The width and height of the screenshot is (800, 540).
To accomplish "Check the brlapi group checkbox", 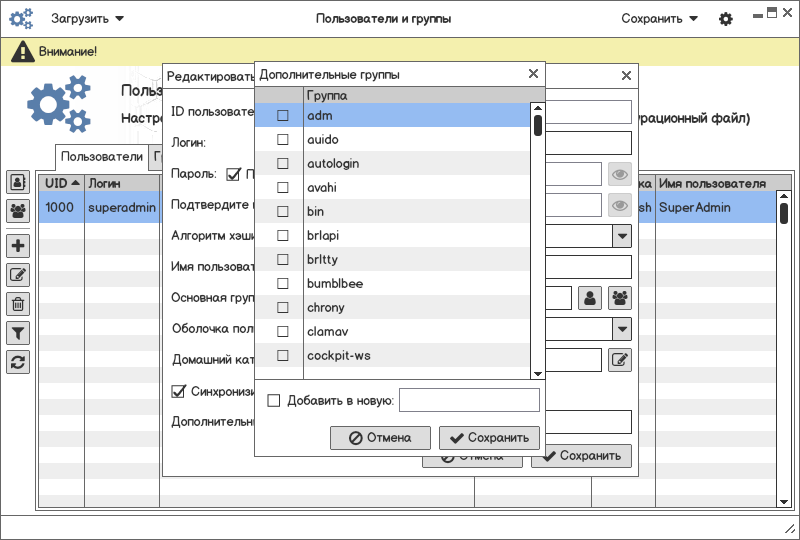I will (283, 235).
